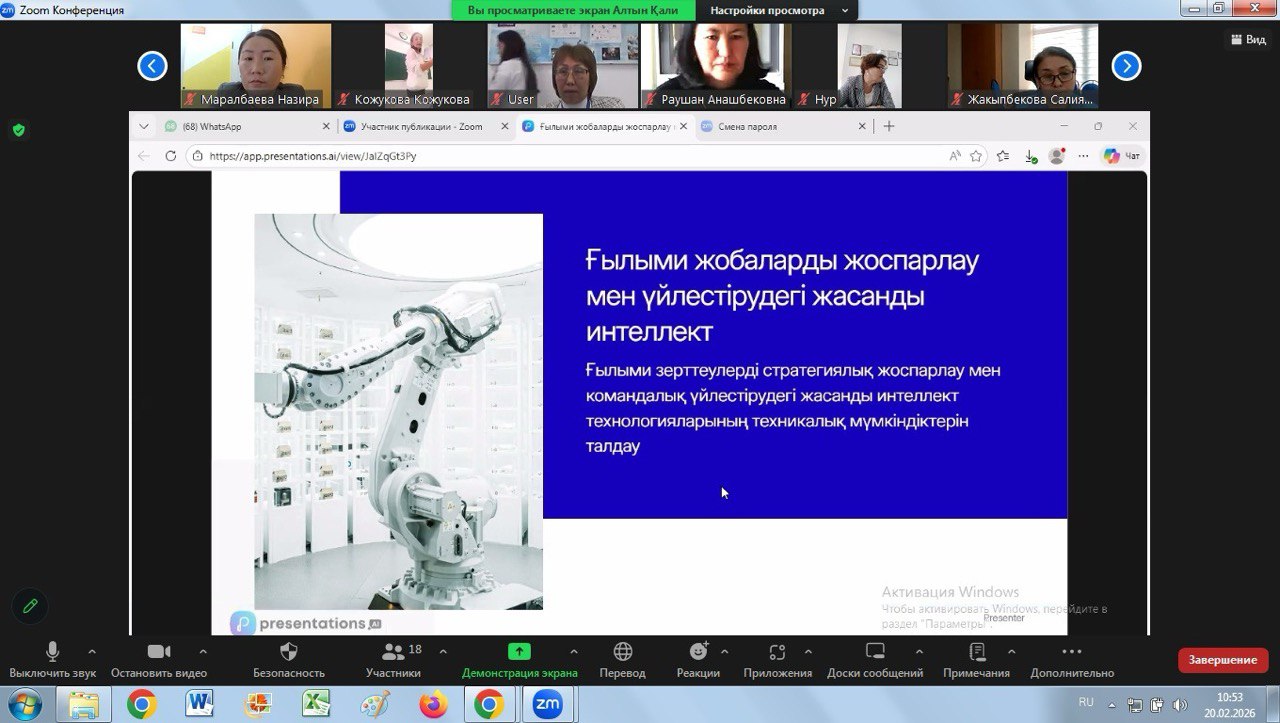
Task: Open the View (Вид) layout menu
Action: pos(1248,39)
